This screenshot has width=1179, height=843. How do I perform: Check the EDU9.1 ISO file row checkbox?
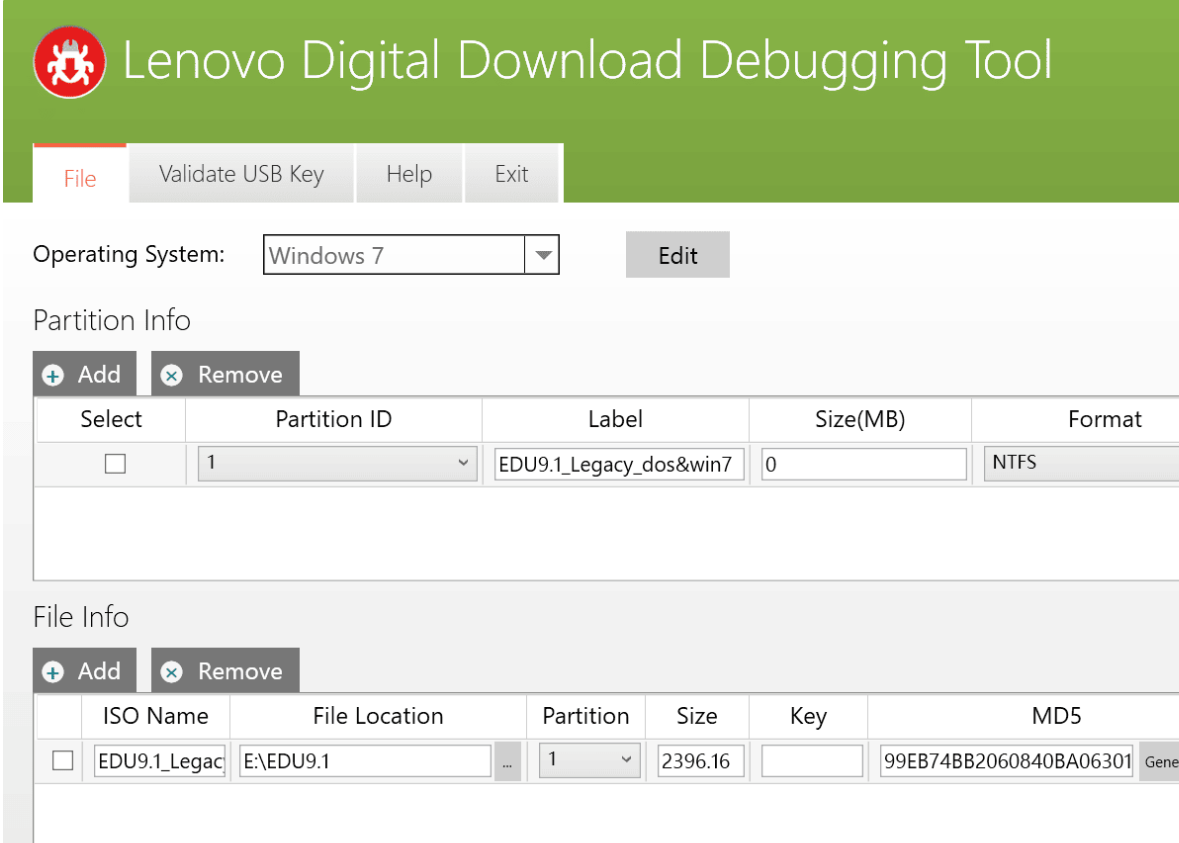[62, 760]
